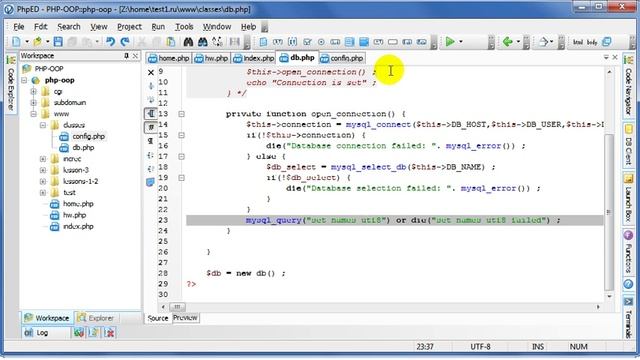This screenshot has height=360, width=640.
Task: Open the Terminals side panel
Action: tap(628, 318)
